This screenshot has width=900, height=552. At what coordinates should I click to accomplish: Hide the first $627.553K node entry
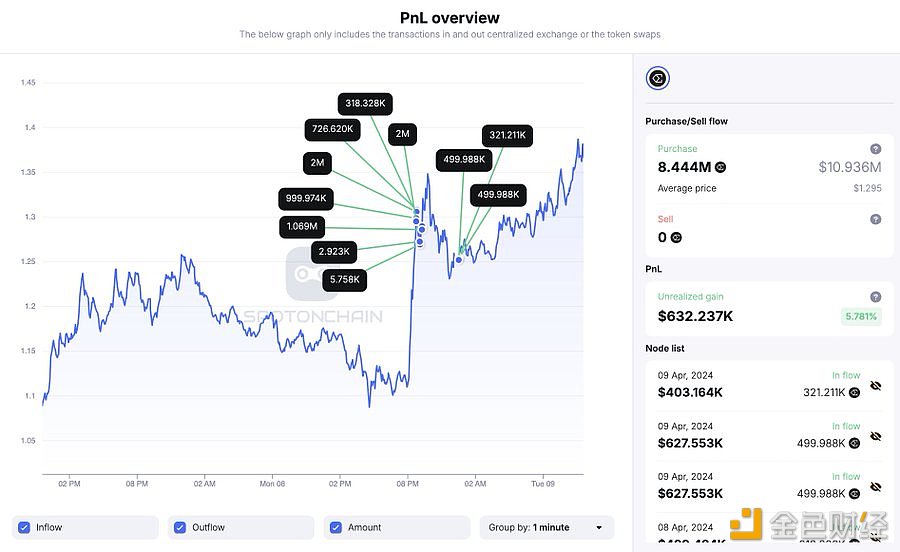(876, 436)
